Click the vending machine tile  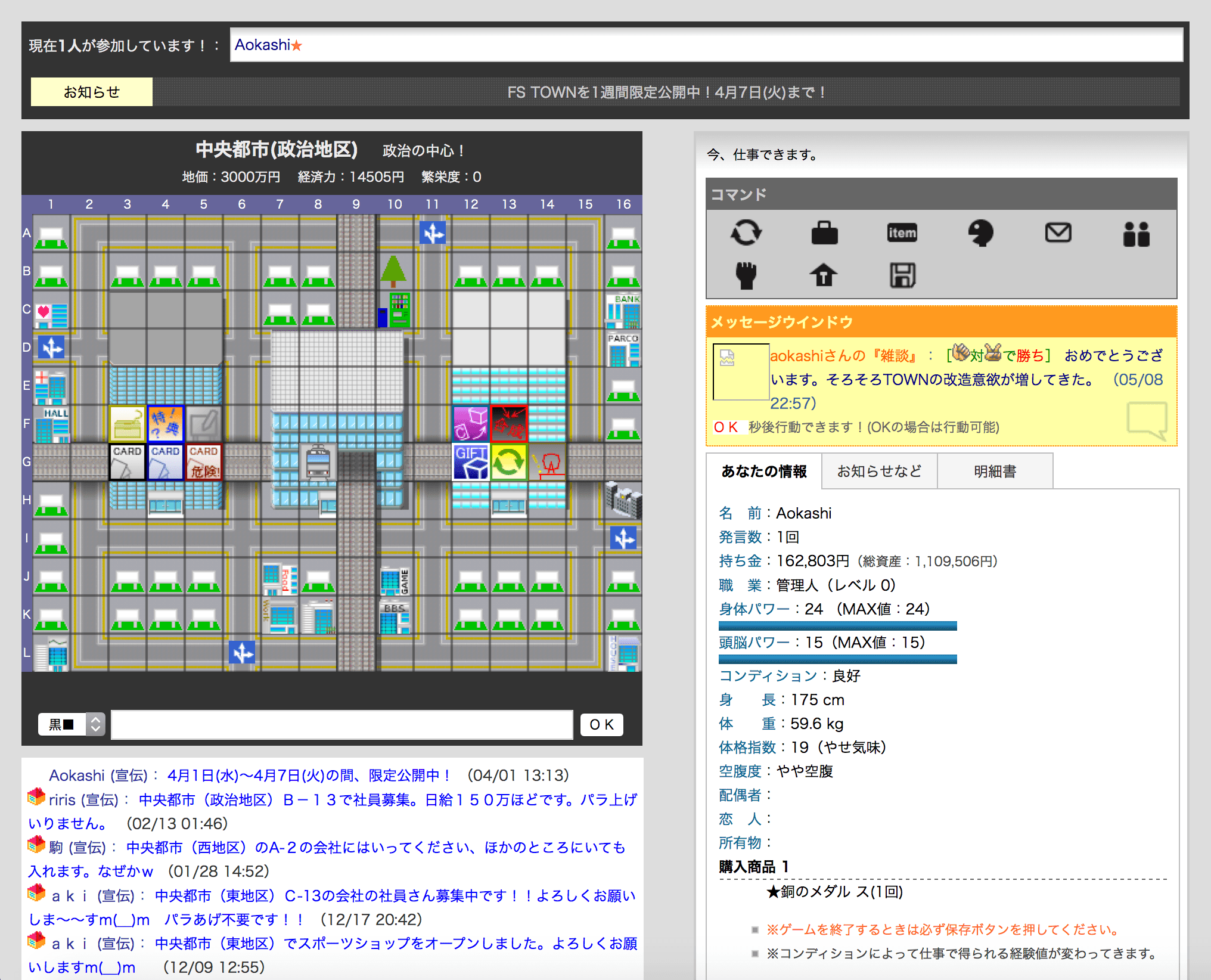394,309
